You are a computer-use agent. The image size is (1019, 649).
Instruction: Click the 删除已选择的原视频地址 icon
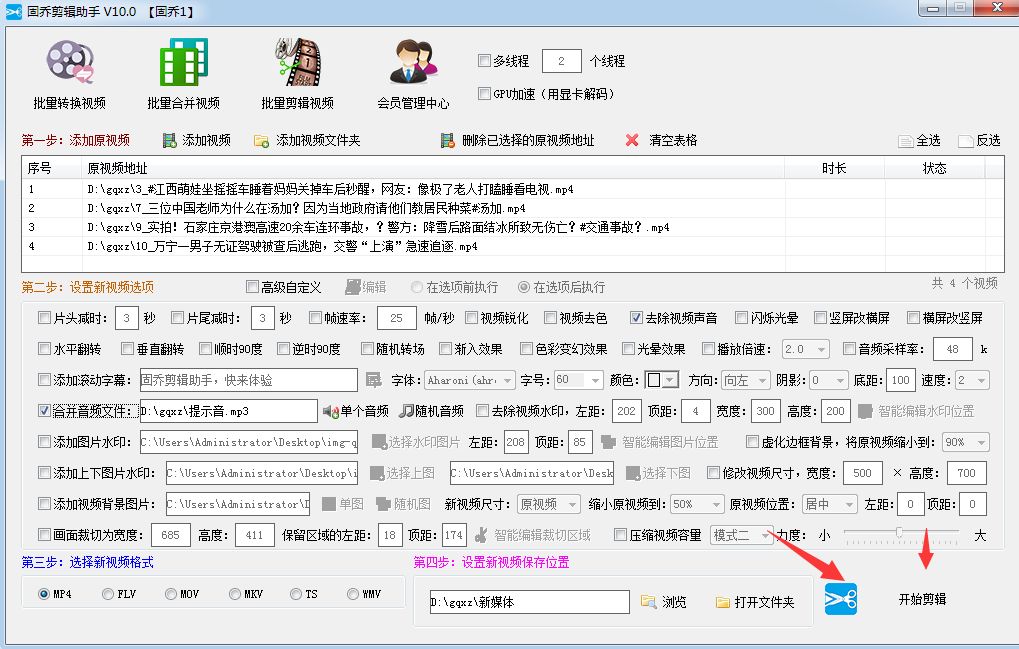(x=450, y=138)
